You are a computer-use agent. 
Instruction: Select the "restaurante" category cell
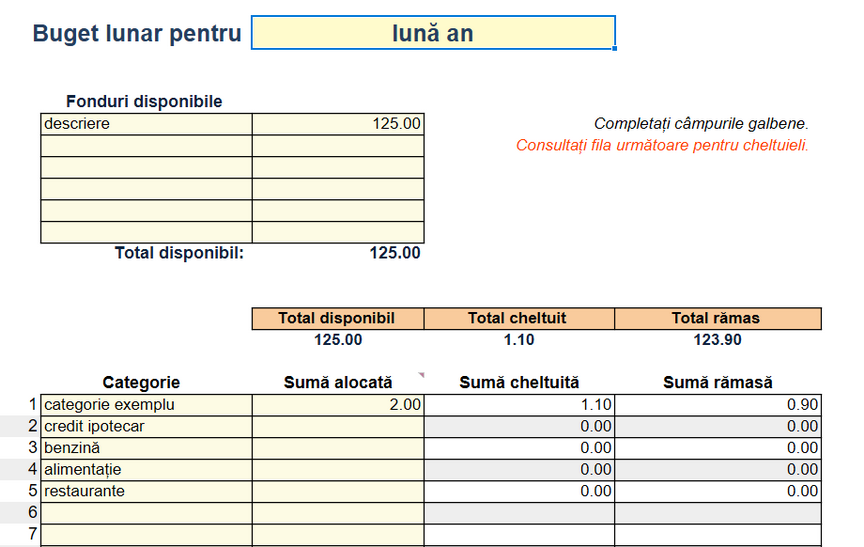146,491
